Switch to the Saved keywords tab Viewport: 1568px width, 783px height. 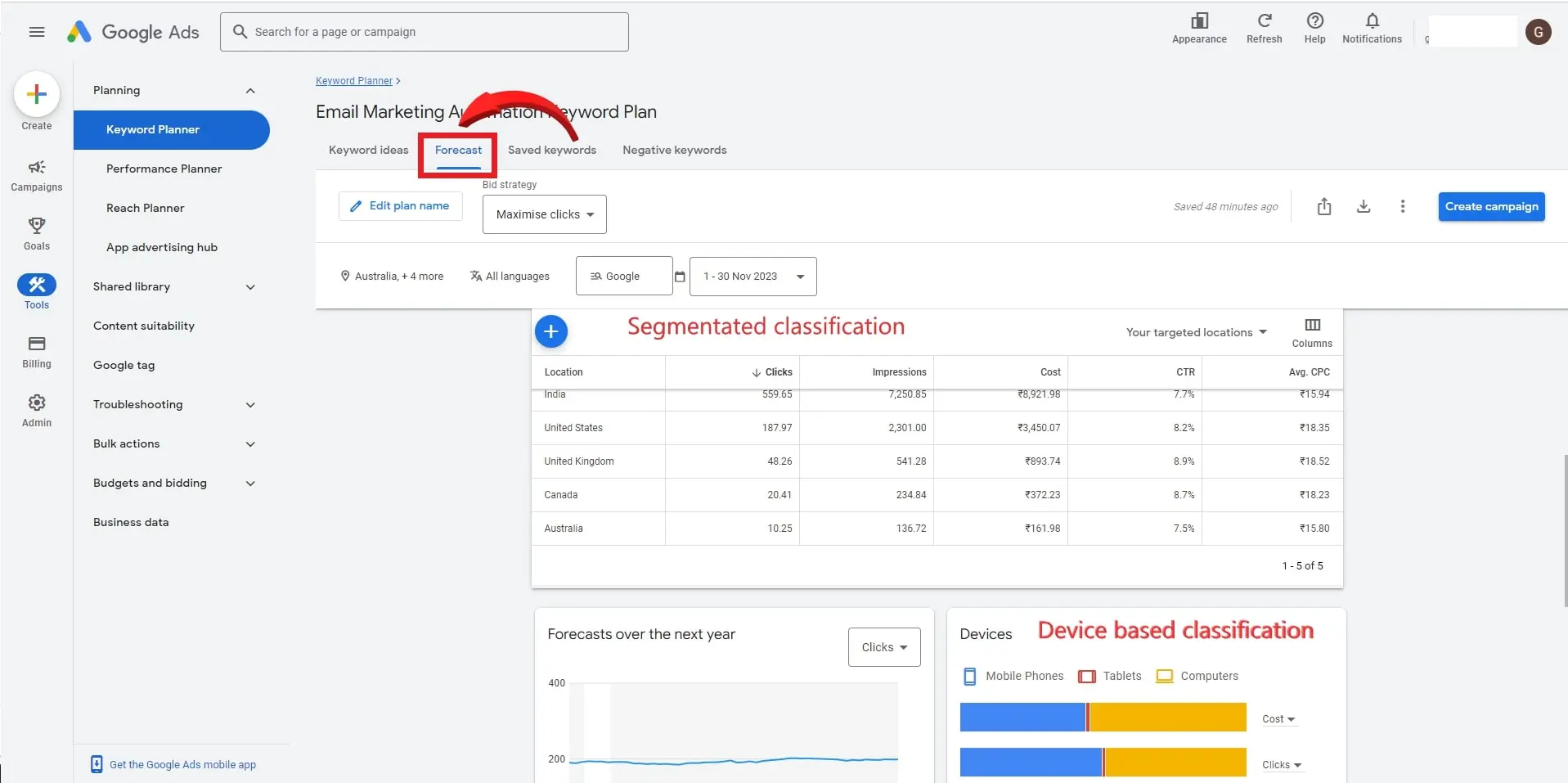[x=551, y=151]
